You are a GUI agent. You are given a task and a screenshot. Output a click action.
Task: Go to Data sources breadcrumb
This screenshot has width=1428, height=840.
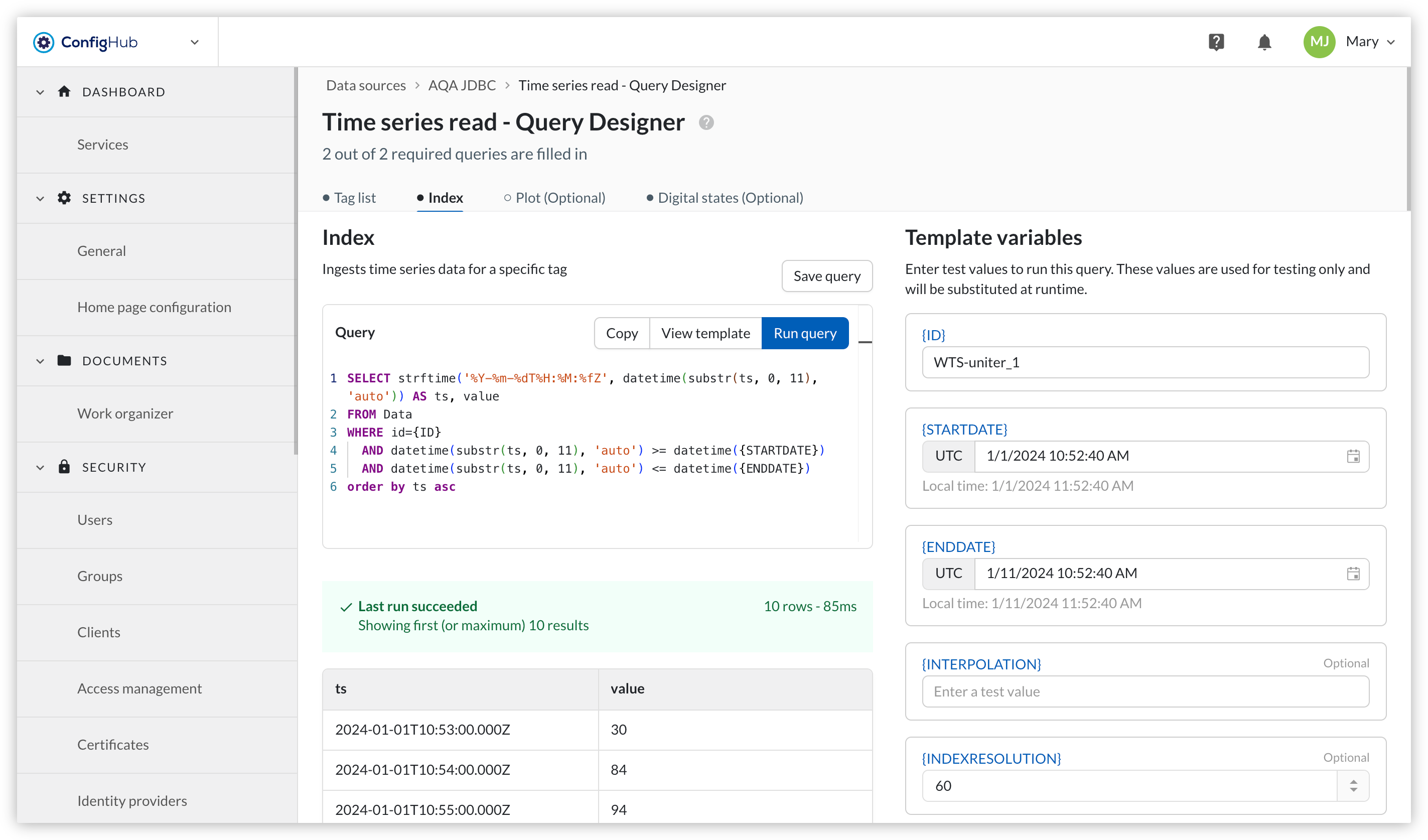[365, 85]
